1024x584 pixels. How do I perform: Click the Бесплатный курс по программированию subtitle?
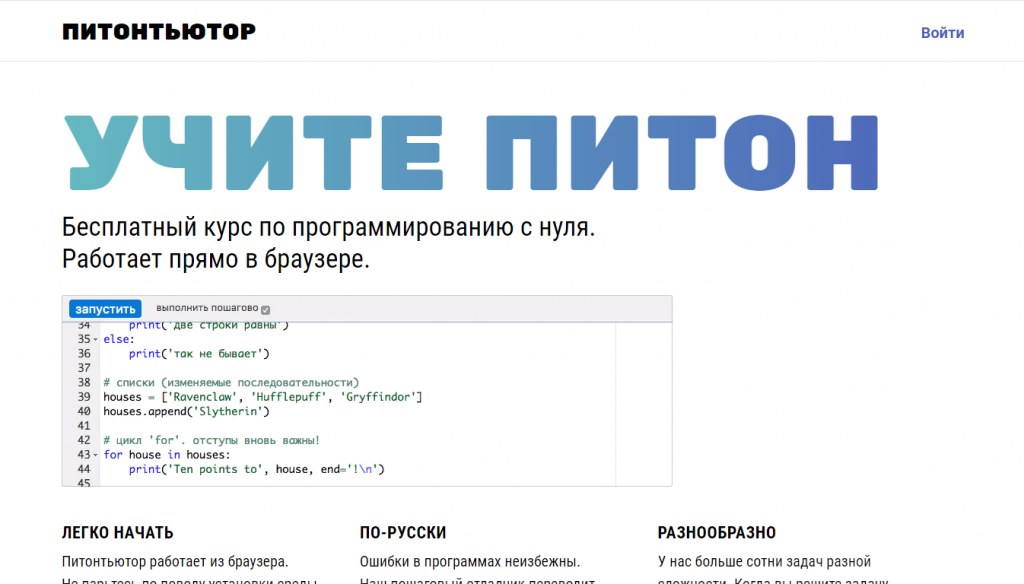(x=328, y=227)
